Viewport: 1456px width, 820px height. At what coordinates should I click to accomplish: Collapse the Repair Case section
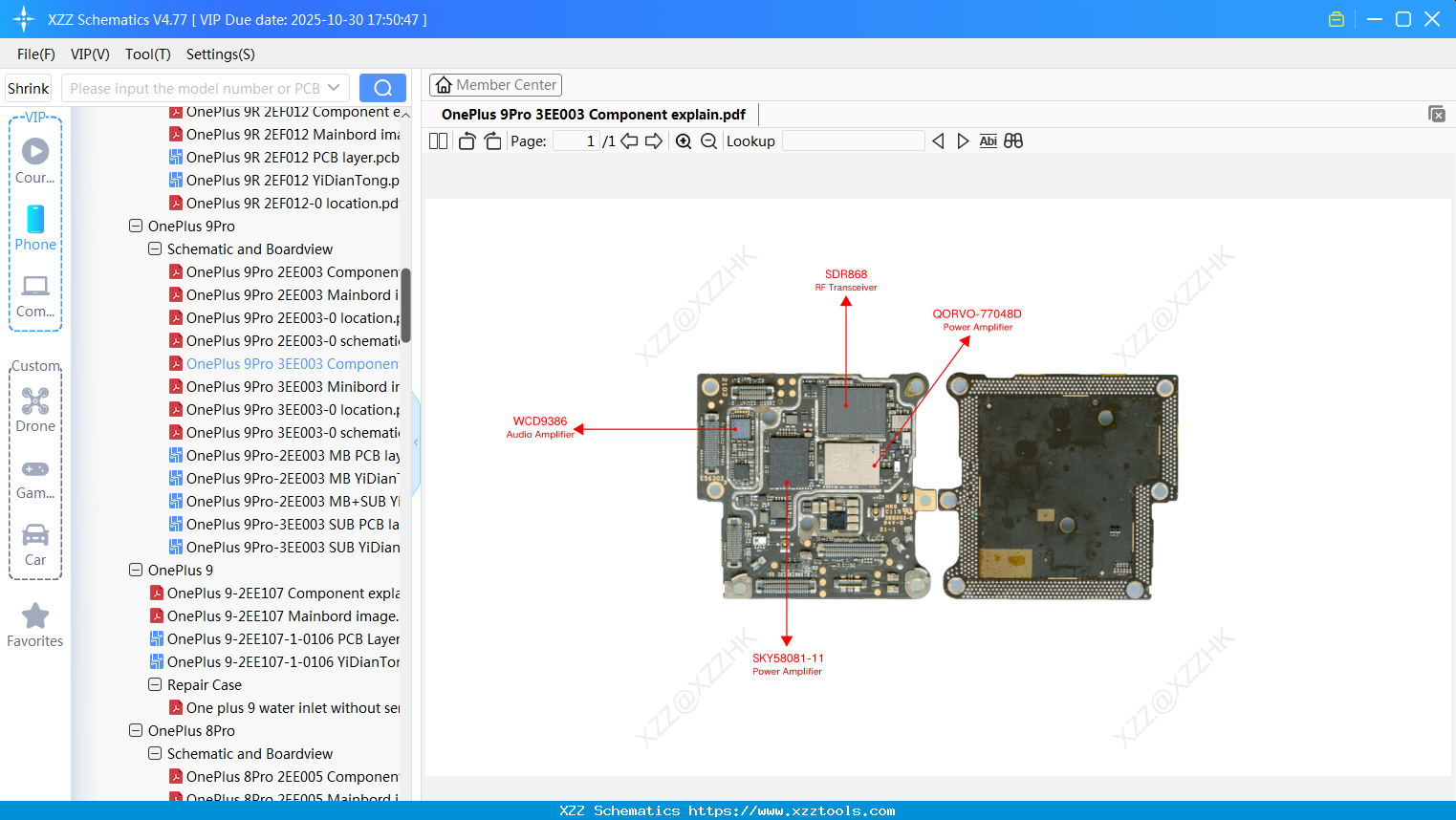[x=154, y=684]
